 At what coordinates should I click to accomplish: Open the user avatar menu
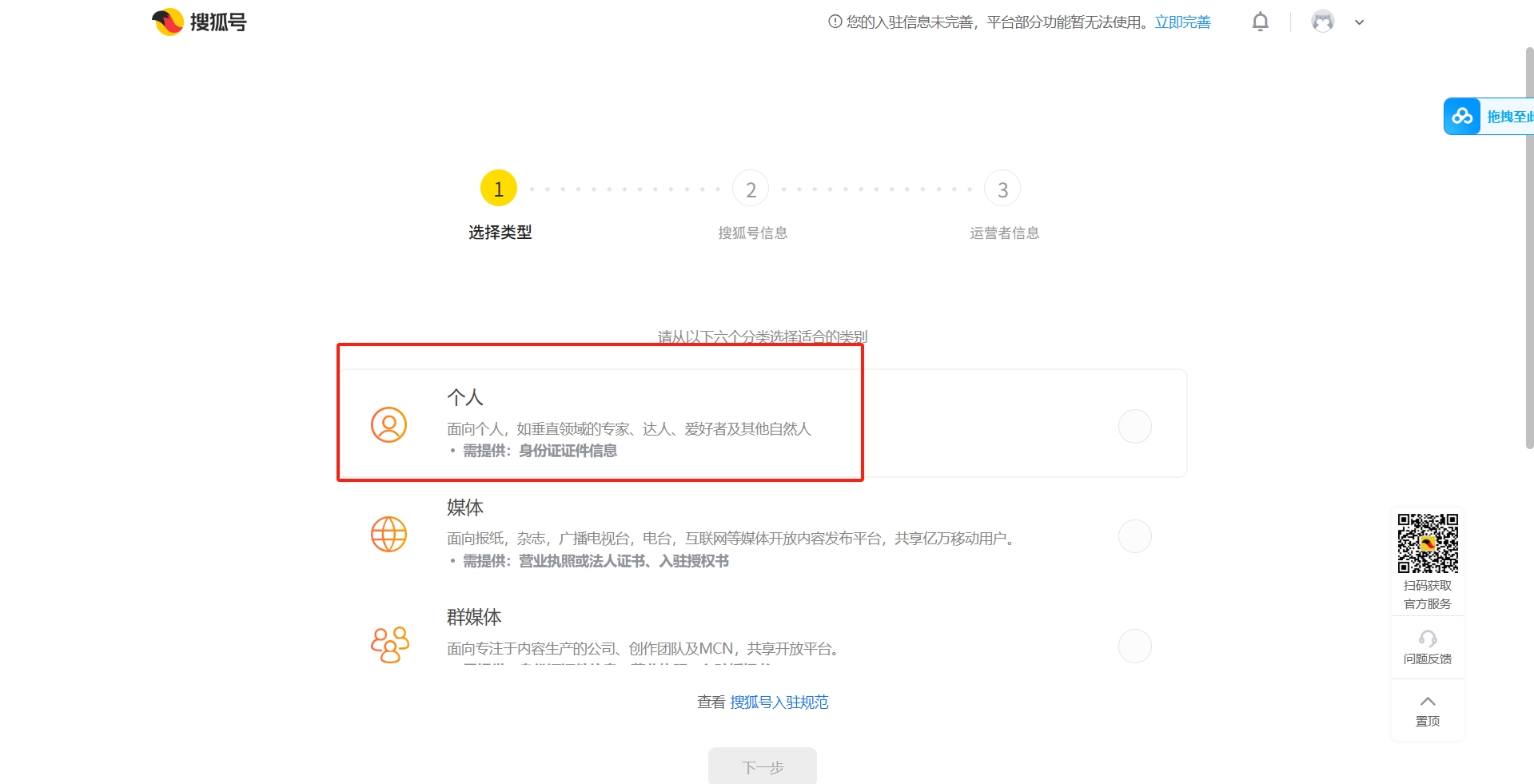(1323, 22)
